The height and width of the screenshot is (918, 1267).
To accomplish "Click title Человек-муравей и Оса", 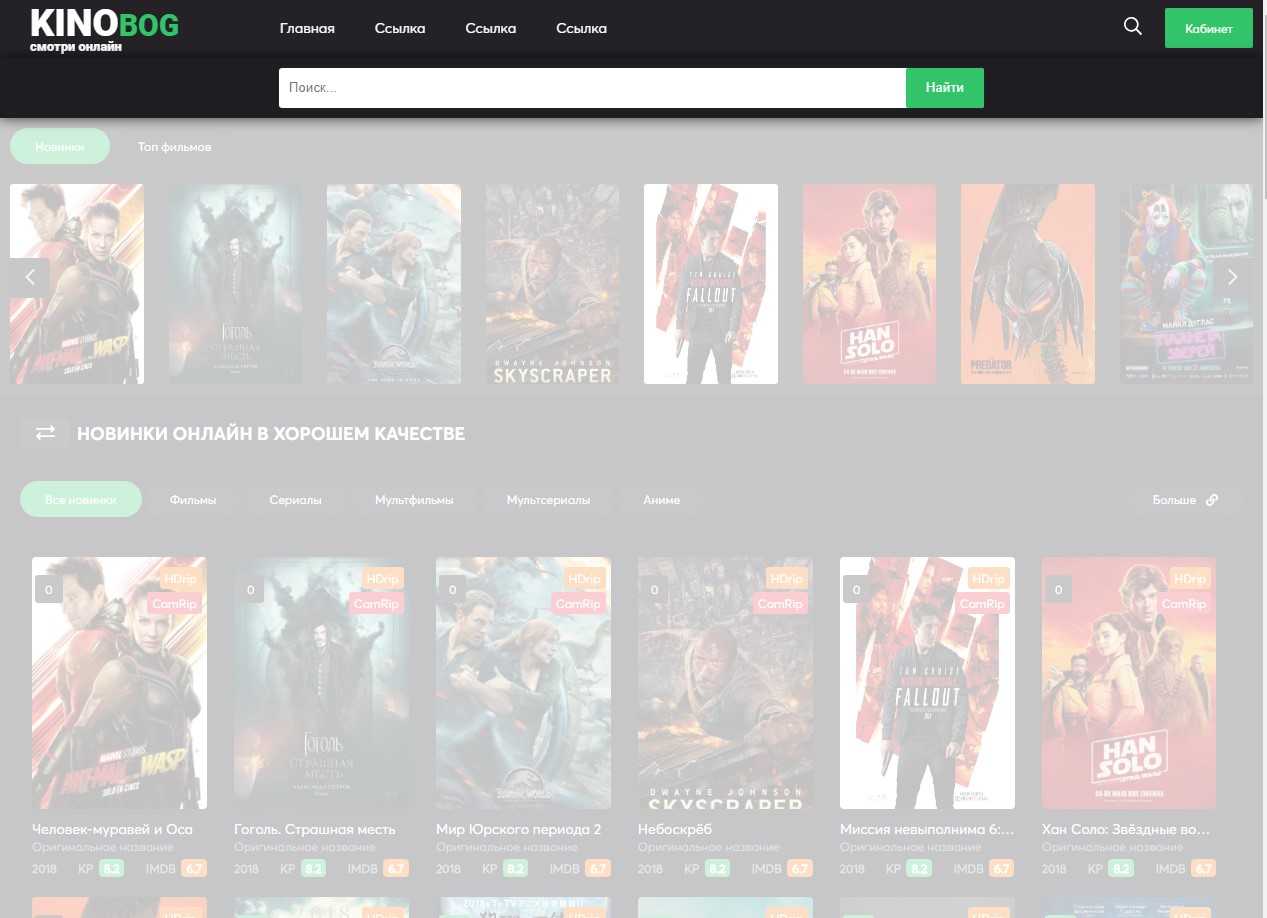I will click(x=112, y=829).
